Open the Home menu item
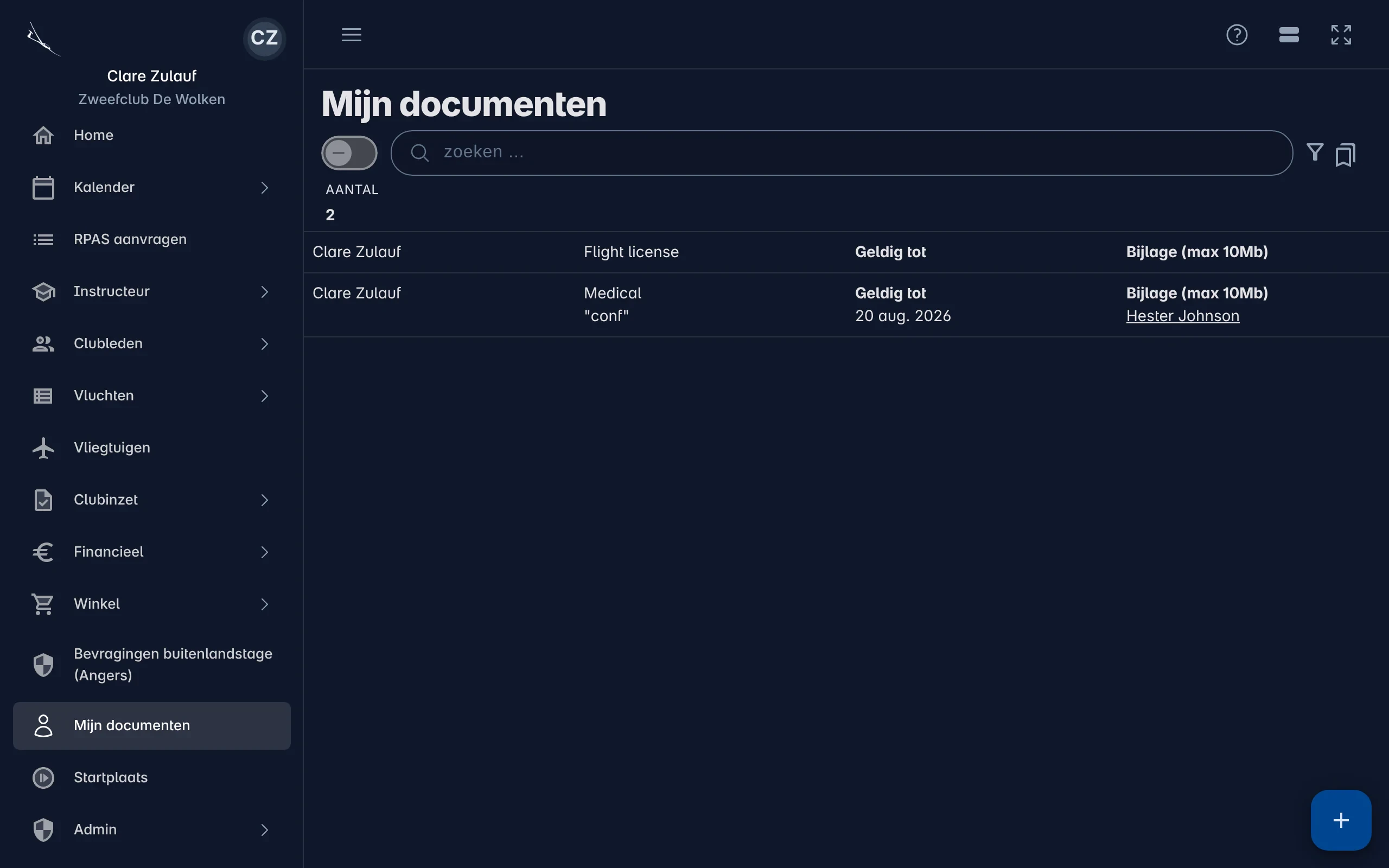The width and height of the screenshot is (1389, 868). point(151,136)
